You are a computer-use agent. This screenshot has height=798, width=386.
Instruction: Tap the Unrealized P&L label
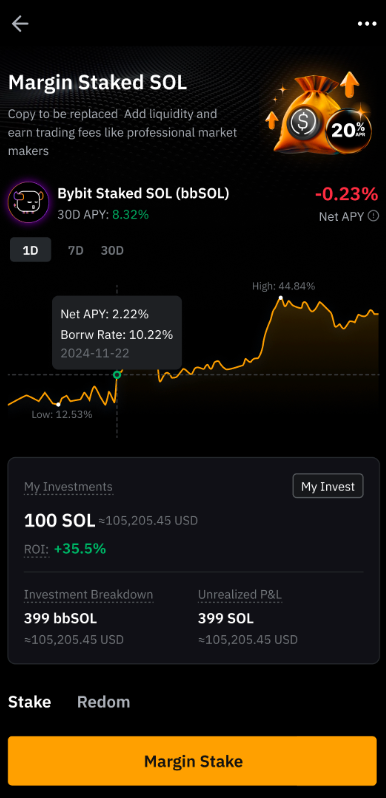[x=240, y=594]
